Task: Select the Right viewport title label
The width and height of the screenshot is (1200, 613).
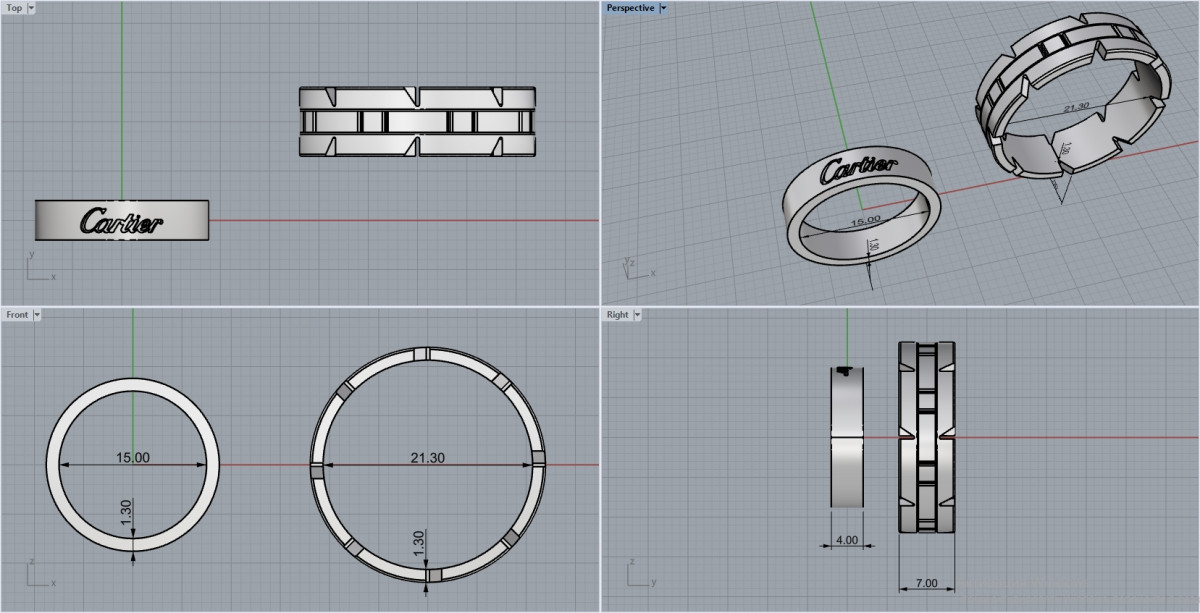Action: coord(617,315)
